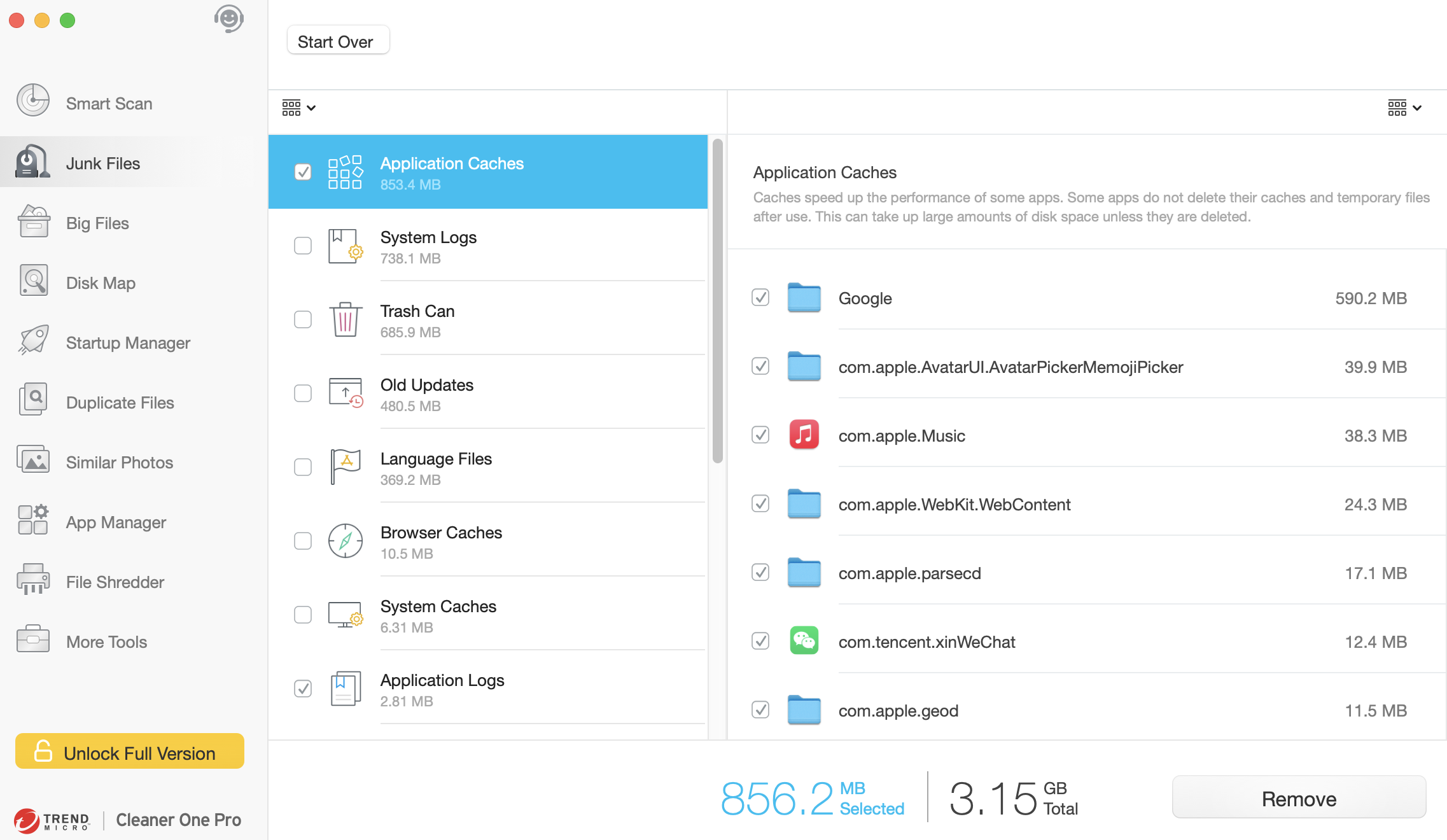The height and width of the screenshot is (840, 1447).
Task: Expand the left panel group dropdown
Action: click(298, 108)
